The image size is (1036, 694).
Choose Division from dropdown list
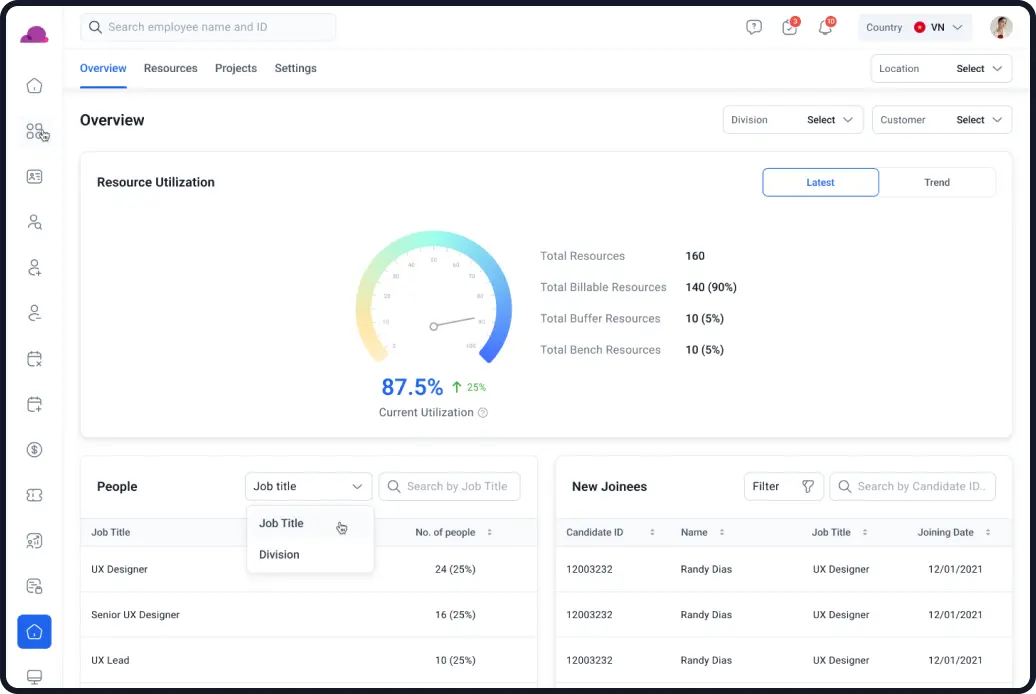310,555
